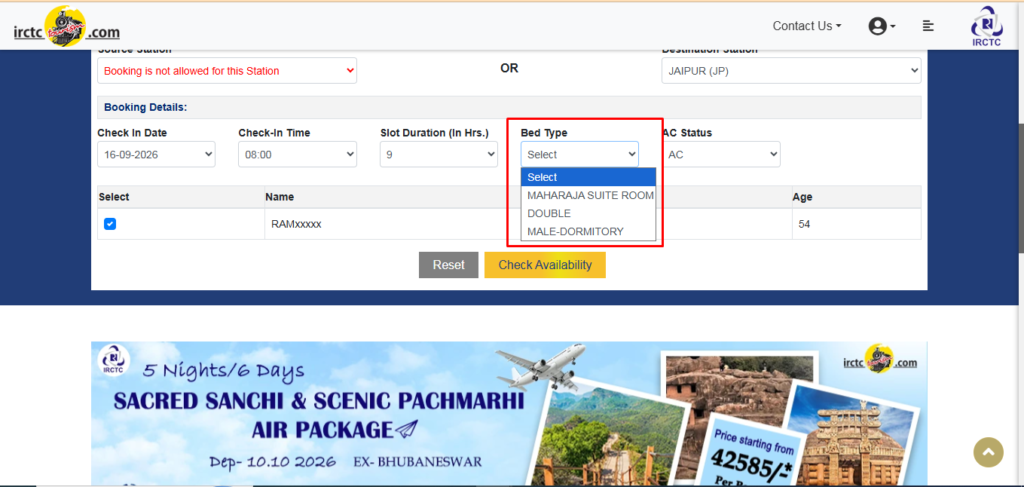Open the hamburger menu icon

(928, 26)
